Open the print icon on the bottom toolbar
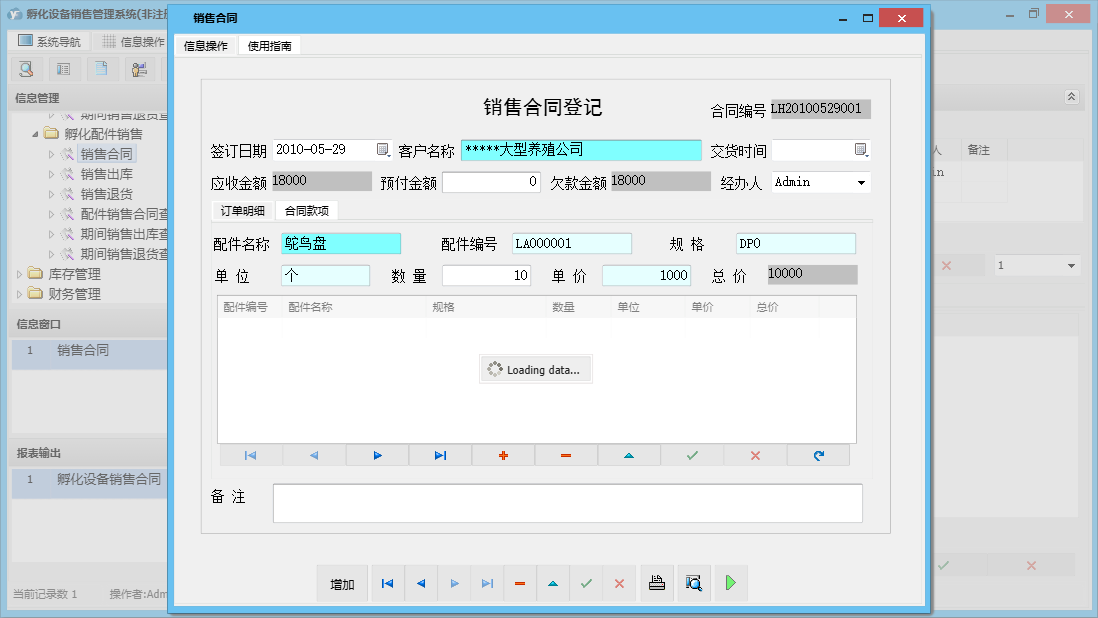The height and width of the screenshot is (618, 1098). 657,583
